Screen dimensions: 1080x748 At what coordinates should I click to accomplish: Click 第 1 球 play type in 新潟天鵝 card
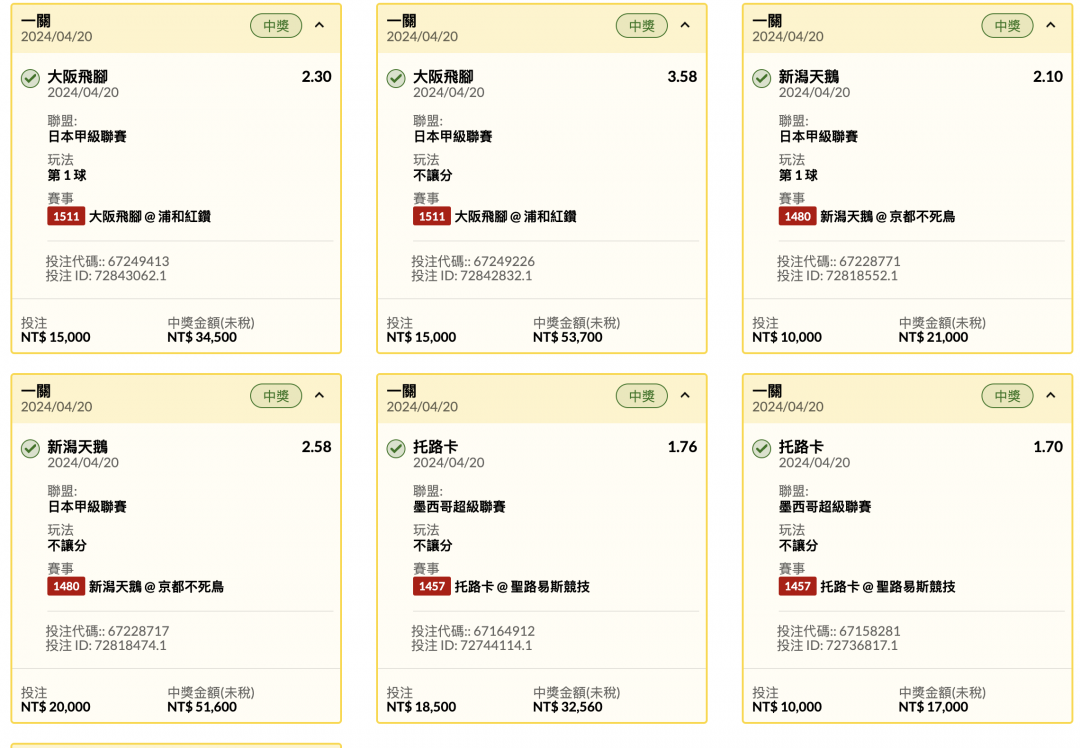tap(798, 175)
